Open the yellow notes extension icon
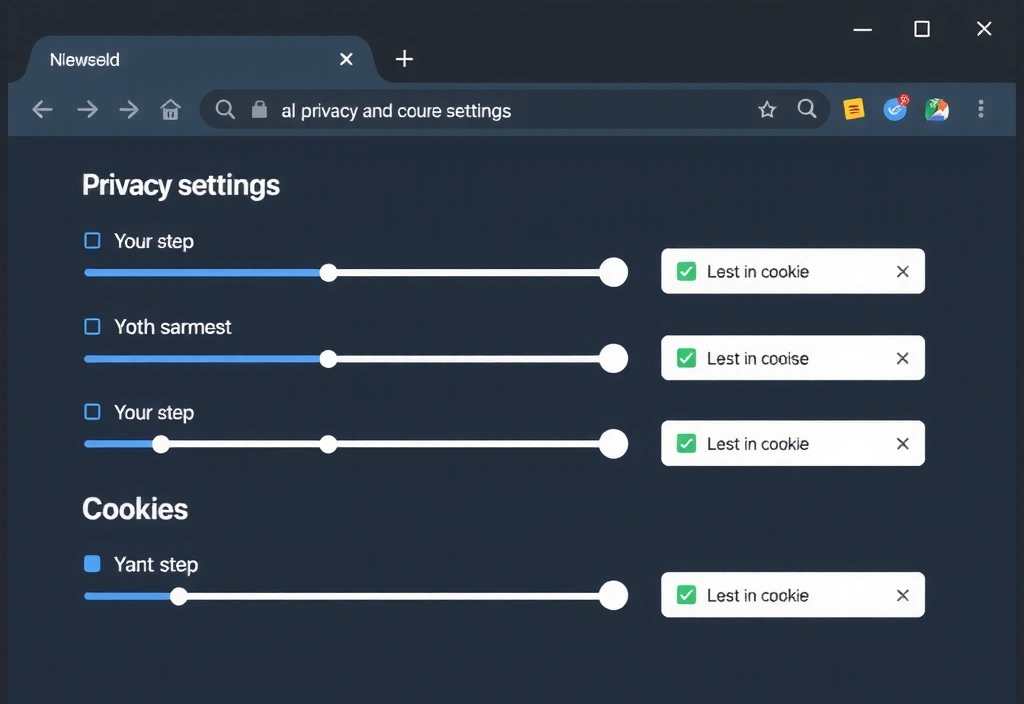The image size is (1024, 704). pyautogui.click(x=853, y=109)
